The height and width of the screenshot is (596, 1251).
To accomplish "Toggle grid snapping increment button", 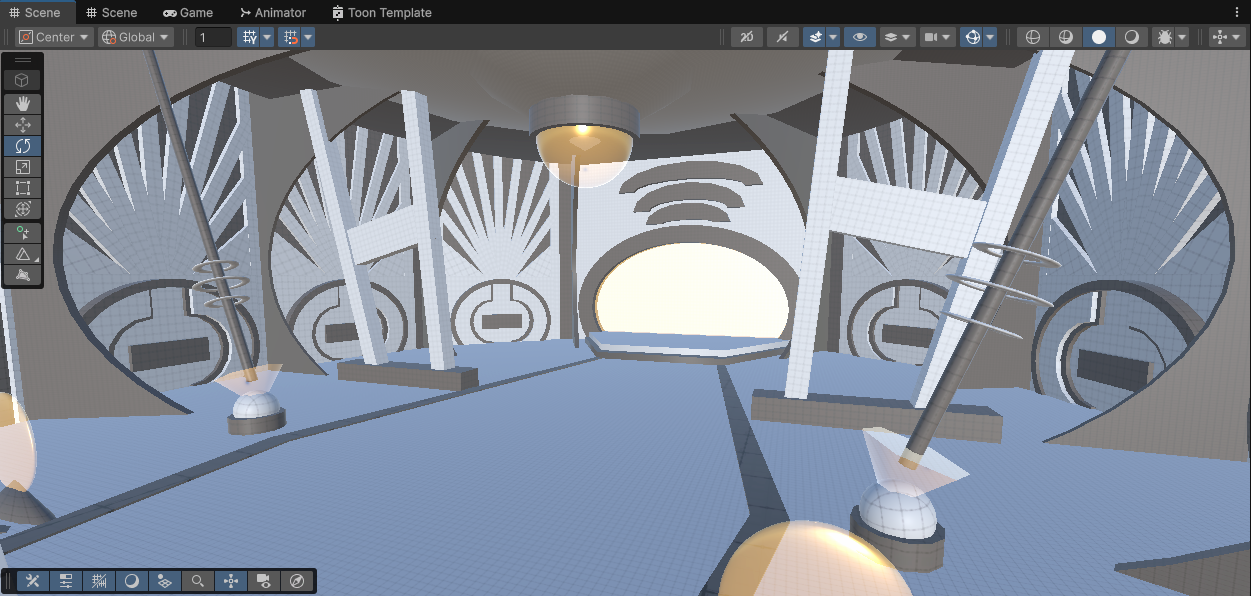I will coord(290,37).
